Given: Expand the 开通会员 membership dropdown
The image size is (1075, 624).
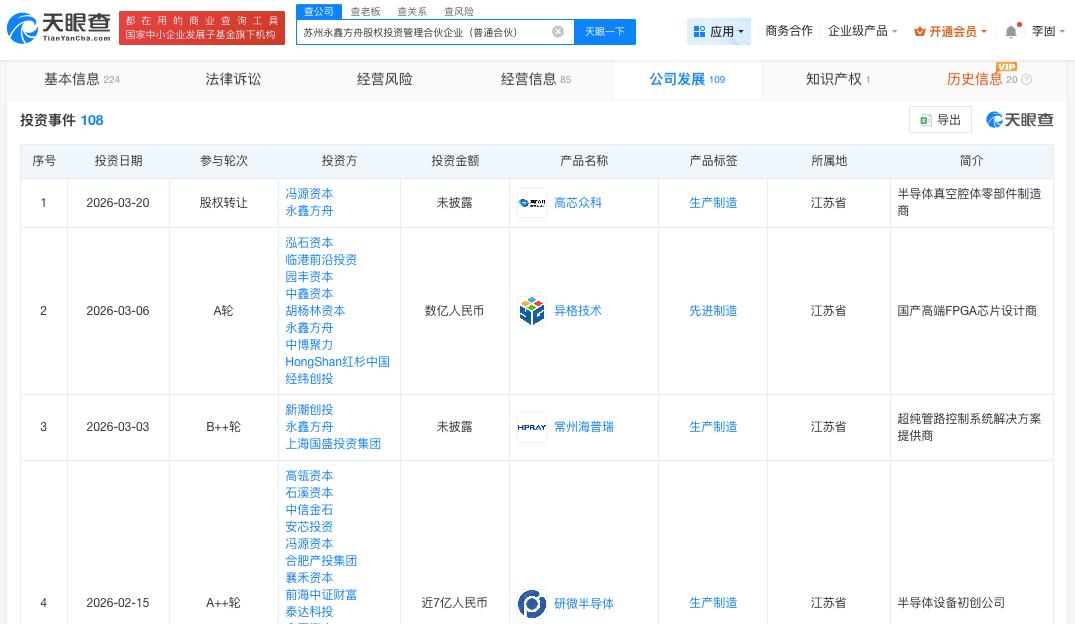Looking at the screenshot, I should point(950,32).
